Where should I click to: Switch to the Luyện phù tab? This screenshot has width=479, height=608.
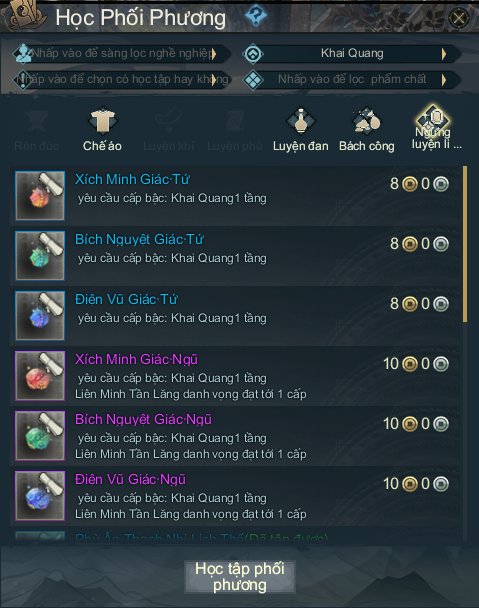(x=235, y=130)
